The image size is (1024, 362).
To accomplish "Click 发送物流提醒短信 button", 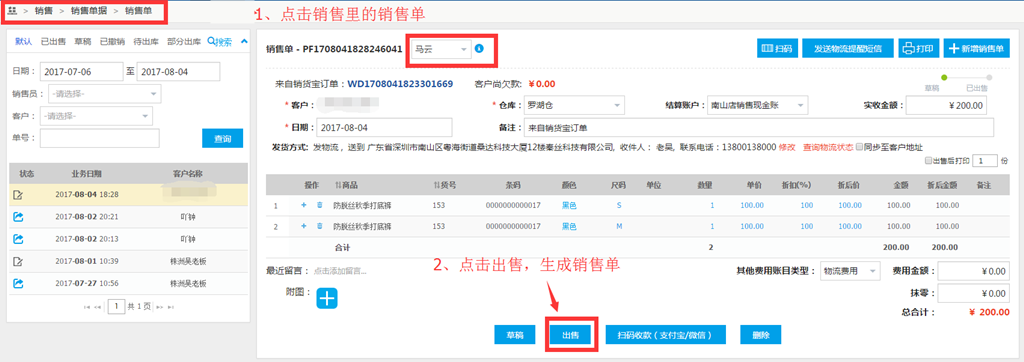I will click(x=848, y=48).
